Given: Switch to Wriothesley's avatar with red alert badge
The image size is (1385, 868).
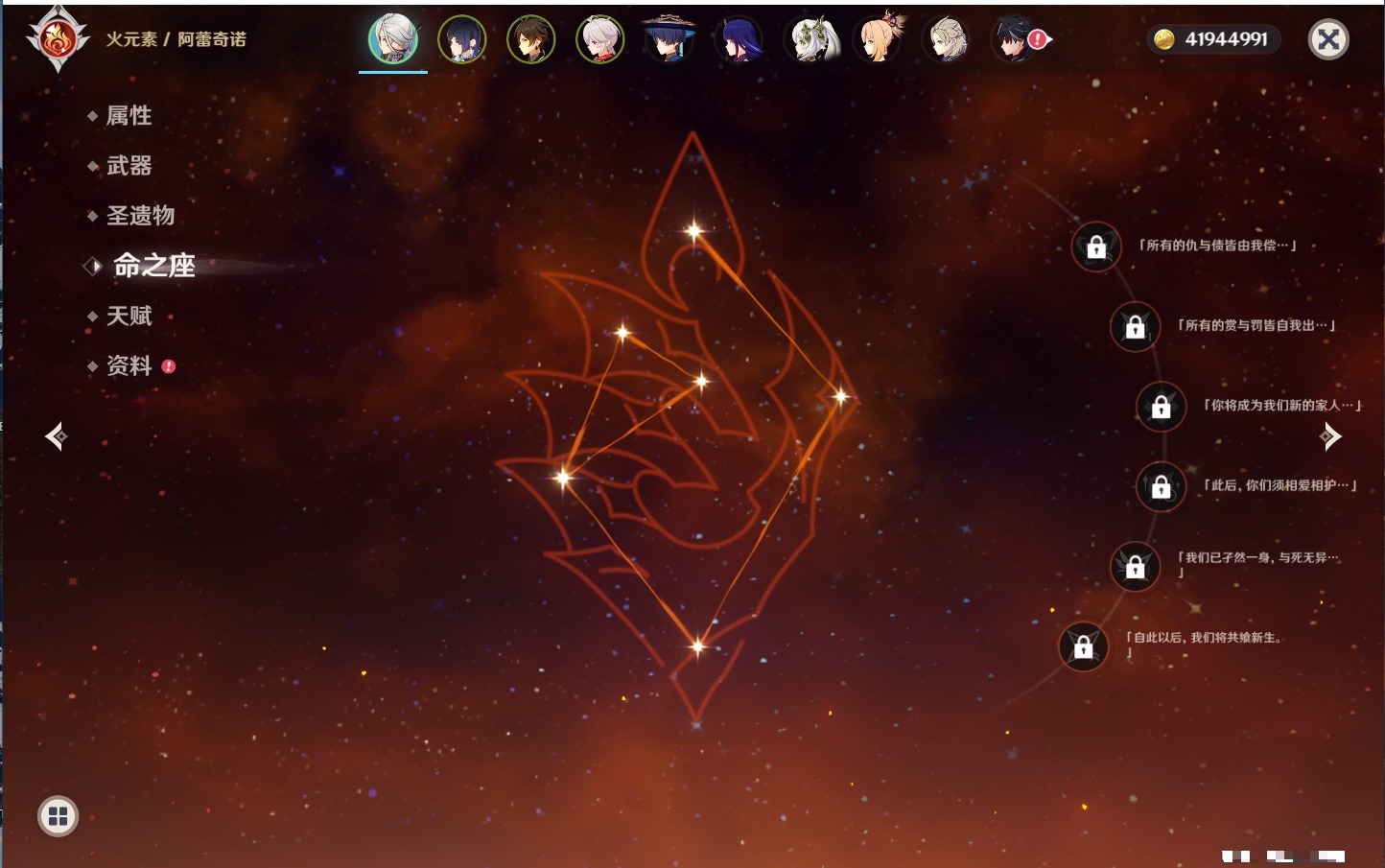Looking at the screenshot, I should pyautogui.click(x=1017, y=39).
